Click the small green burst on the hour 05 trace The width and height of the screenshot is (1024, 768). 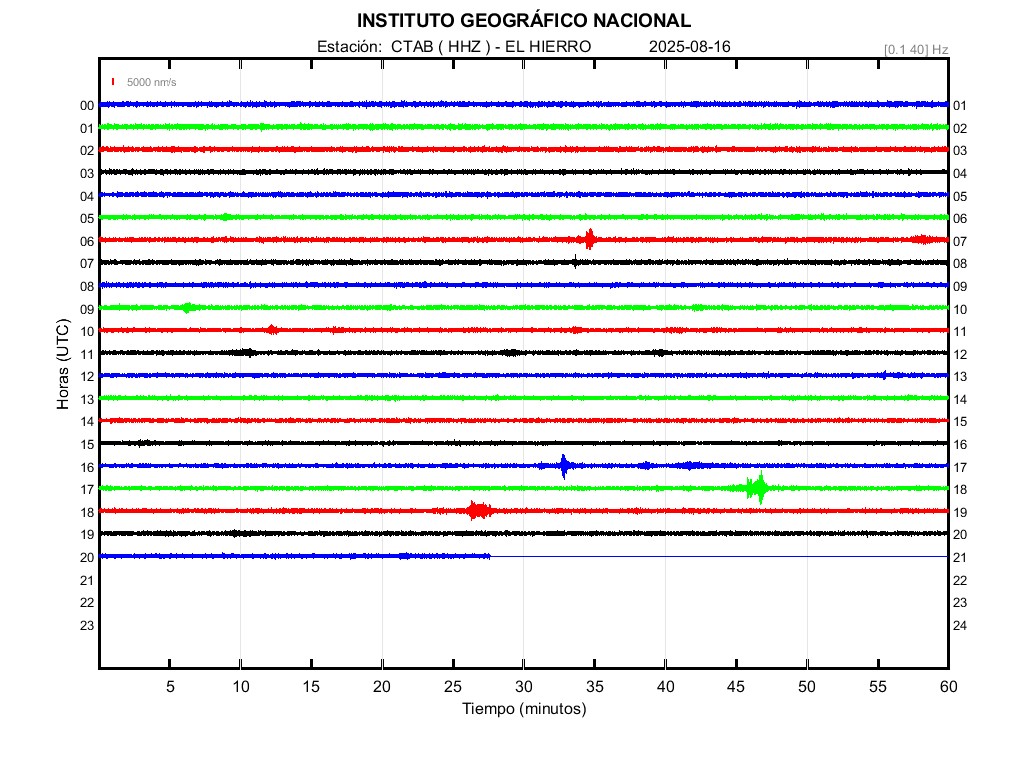point(225,217)
